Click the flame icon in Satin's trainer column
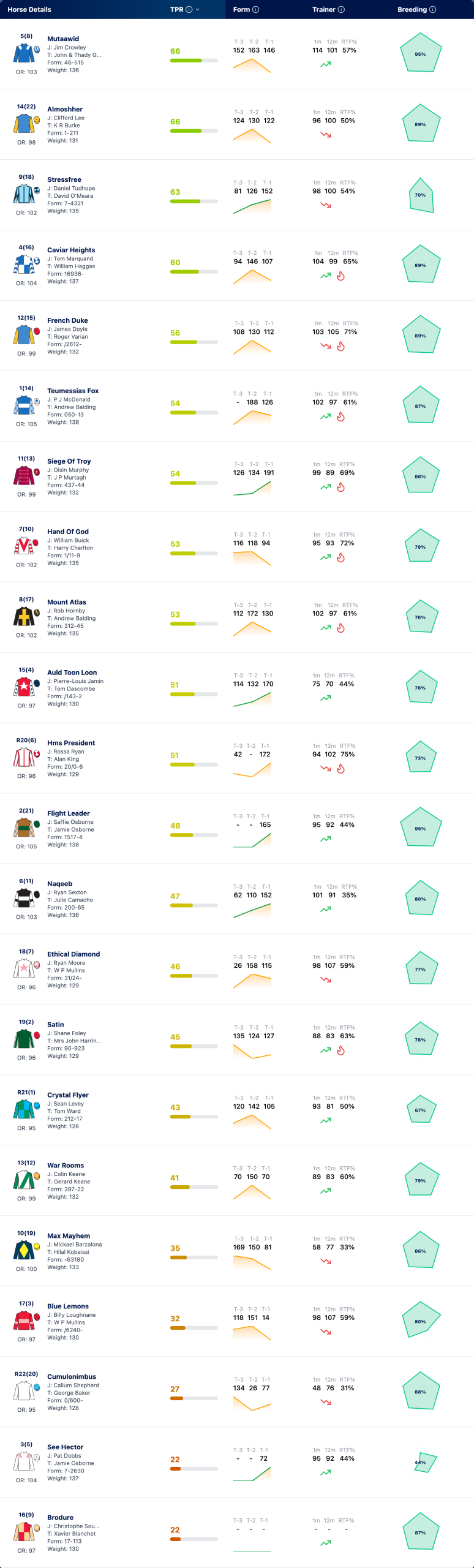The image size is (474, 1568). pyautogui.click(x=341, y=1050)
